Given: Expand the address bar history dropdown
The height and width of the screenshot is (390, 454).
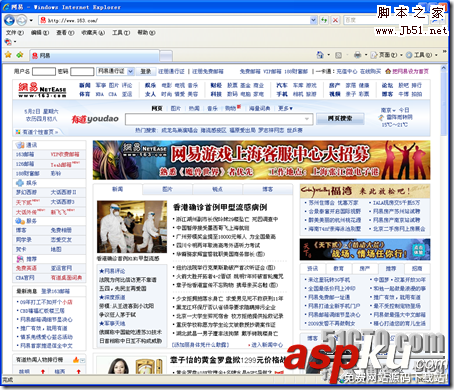Looking at the screenshot, I should tap(313, 20).
